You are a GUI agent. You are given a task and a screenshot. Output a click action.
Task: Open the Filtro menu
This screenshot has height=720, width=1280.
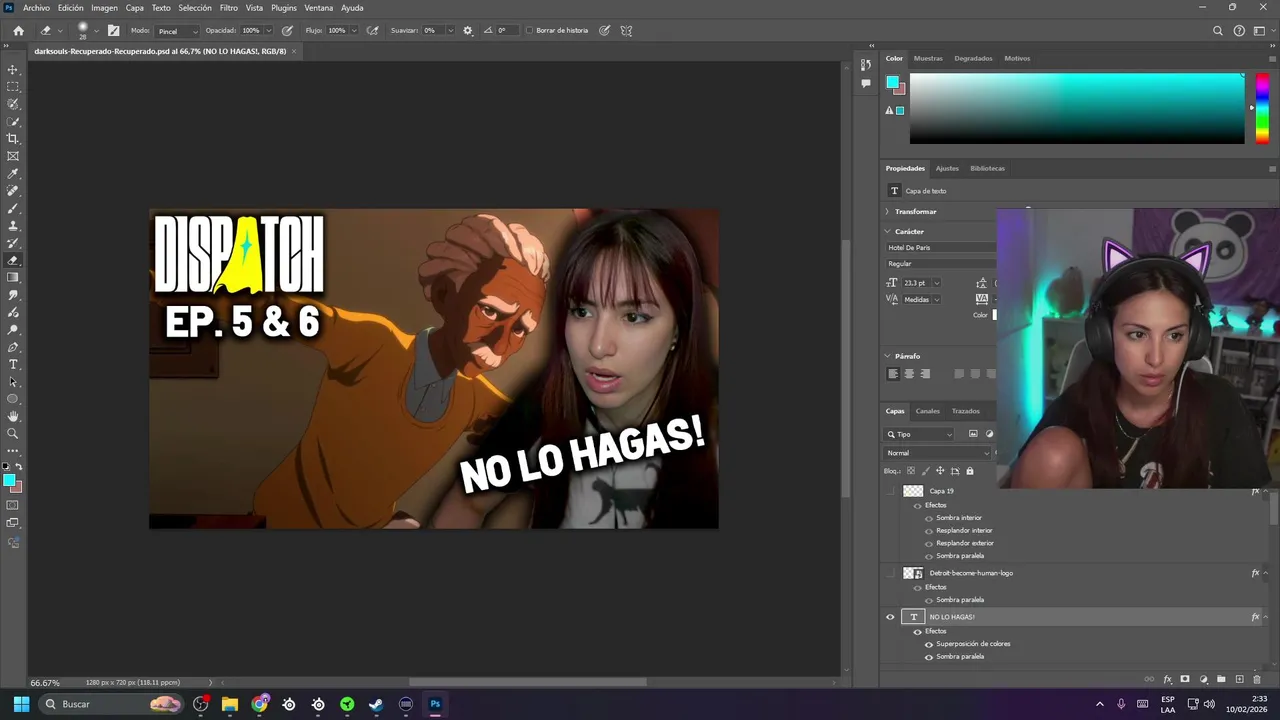[x=229, y=8]
